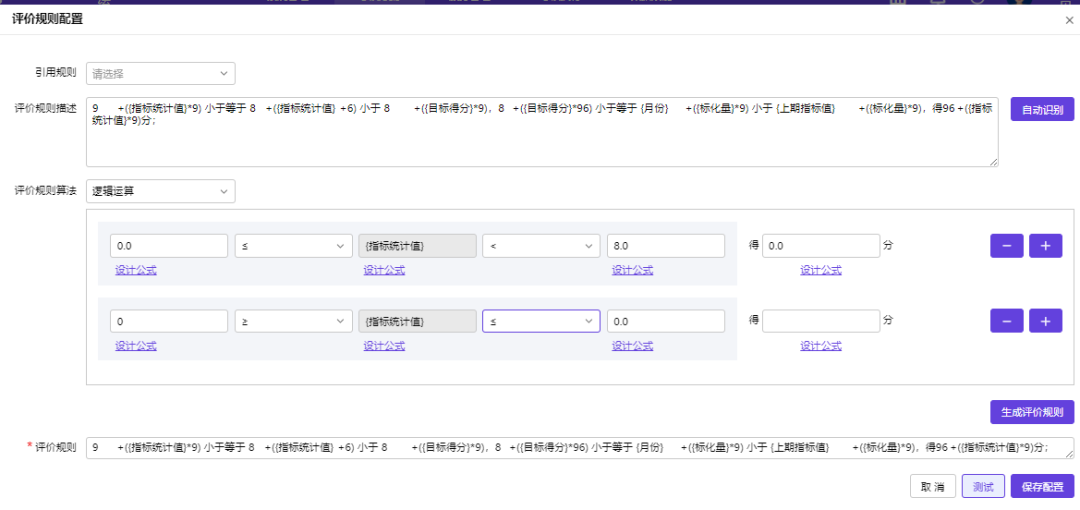Click the 生成评价规则 button

(1032, 412)
